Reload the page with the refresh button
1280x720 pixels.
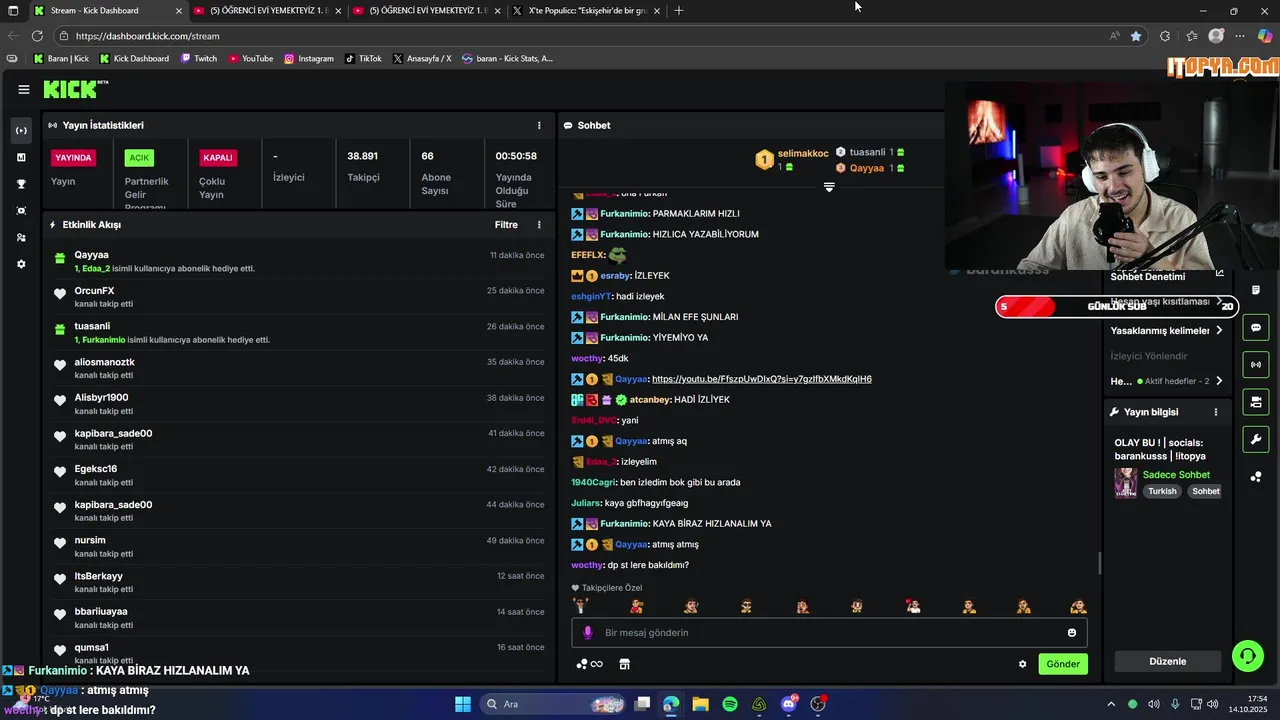37,36
